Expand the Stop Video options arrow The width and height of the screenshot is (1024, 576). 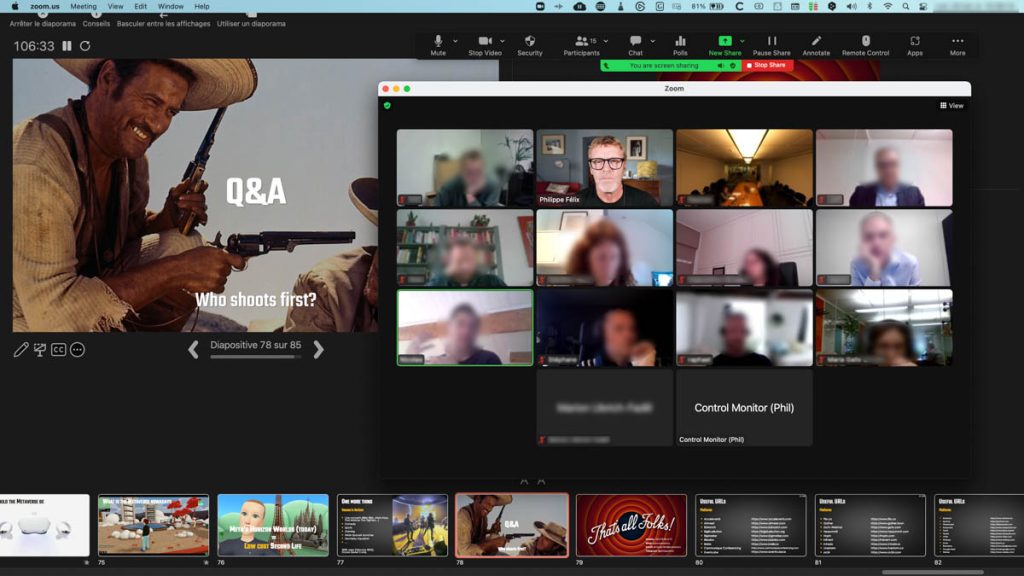[502, 41]
